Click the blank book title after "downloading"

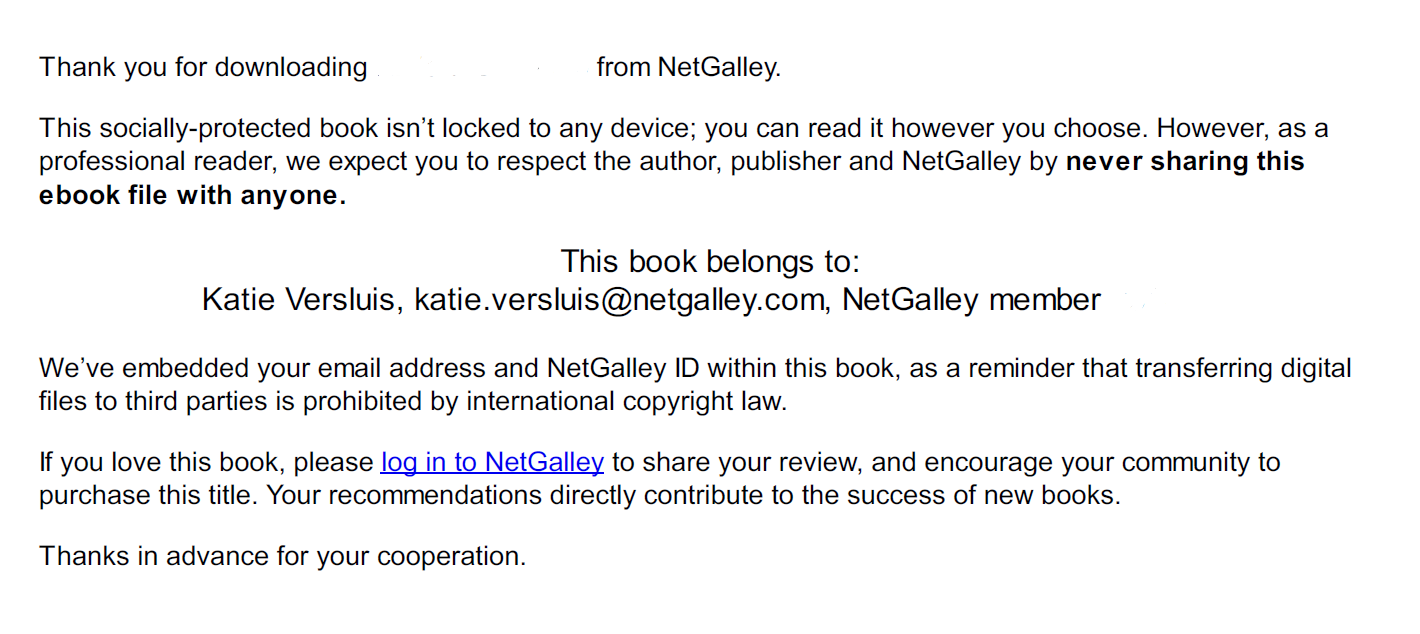(482, 68)
